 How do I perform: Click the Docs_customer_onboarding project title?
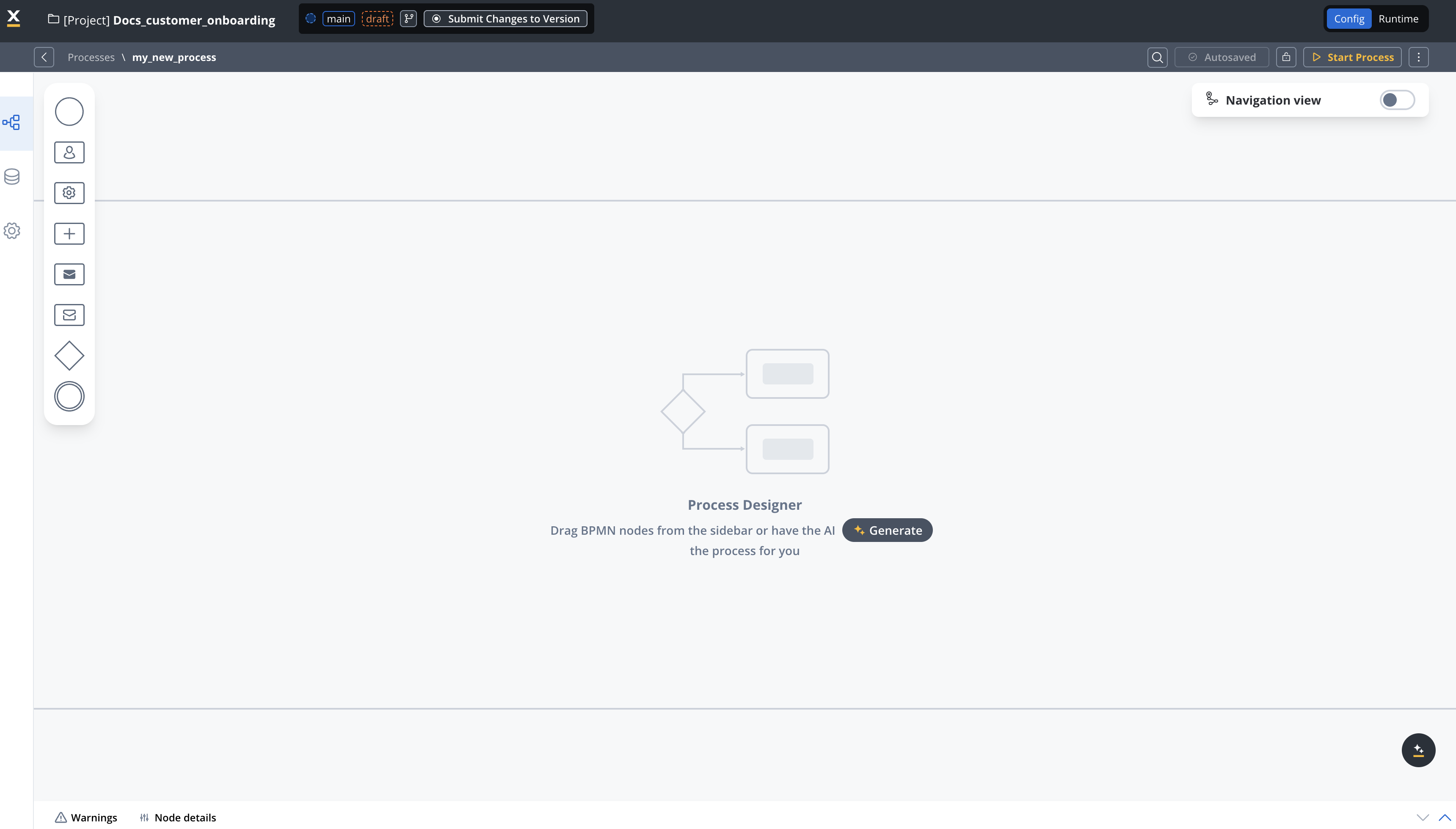click(x=194, y=20)
